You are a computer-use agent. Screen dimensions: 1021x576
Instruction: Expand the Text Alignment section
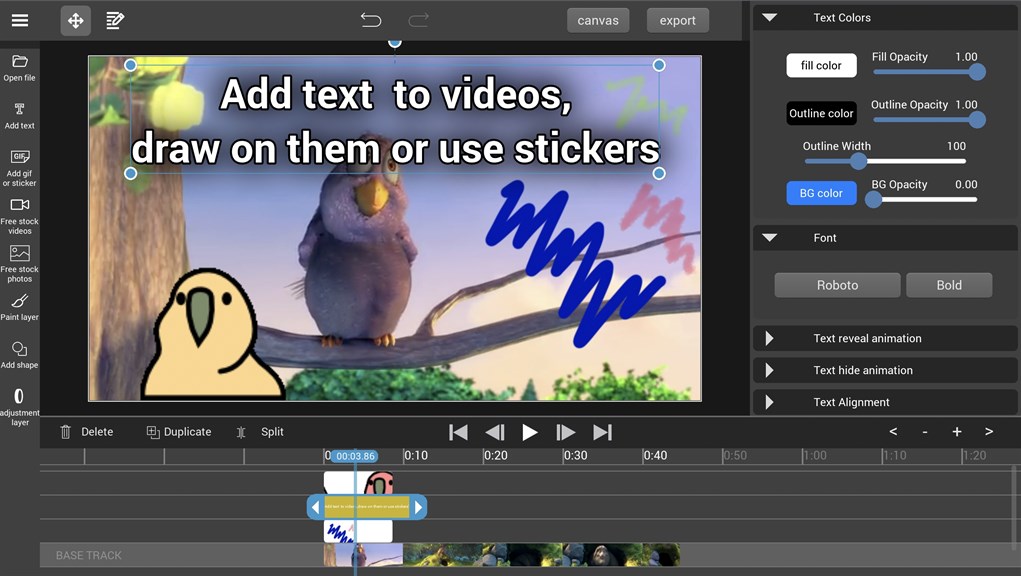coord(769,402)
